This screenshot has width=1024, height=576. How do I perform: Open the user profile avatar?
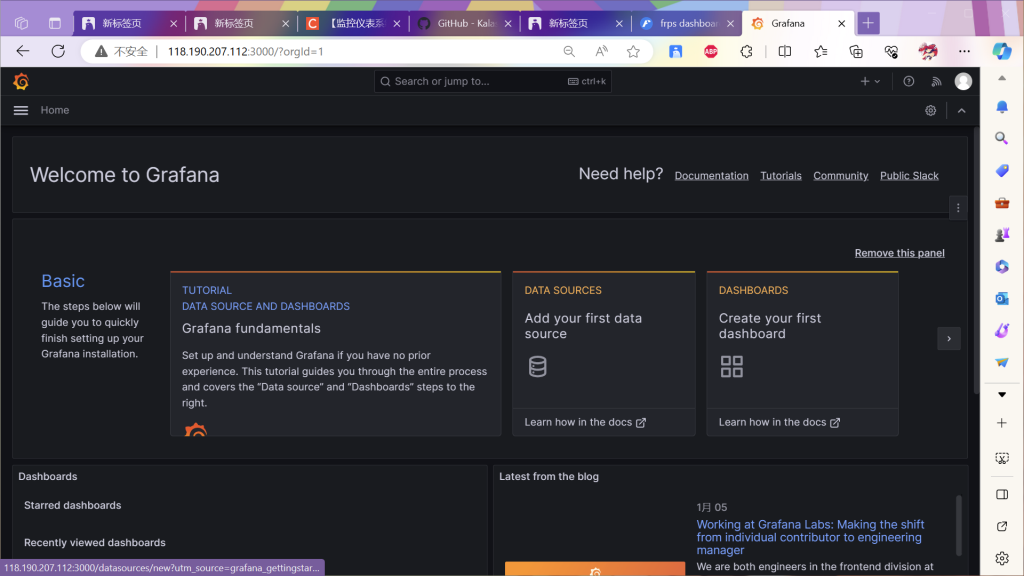click(963, 81)
